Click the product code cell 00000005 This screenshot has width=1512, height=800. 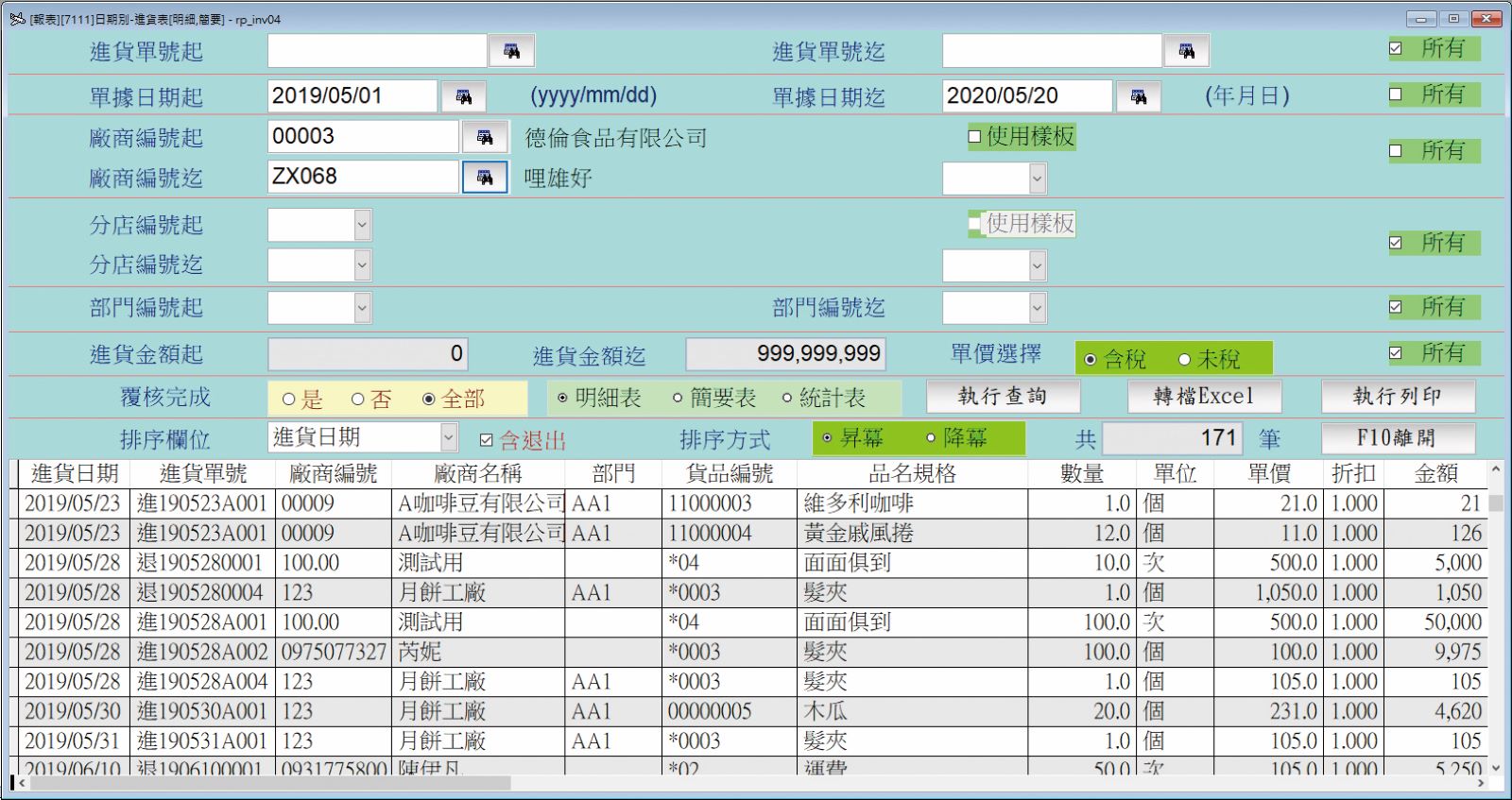click(x=730, y=711)
